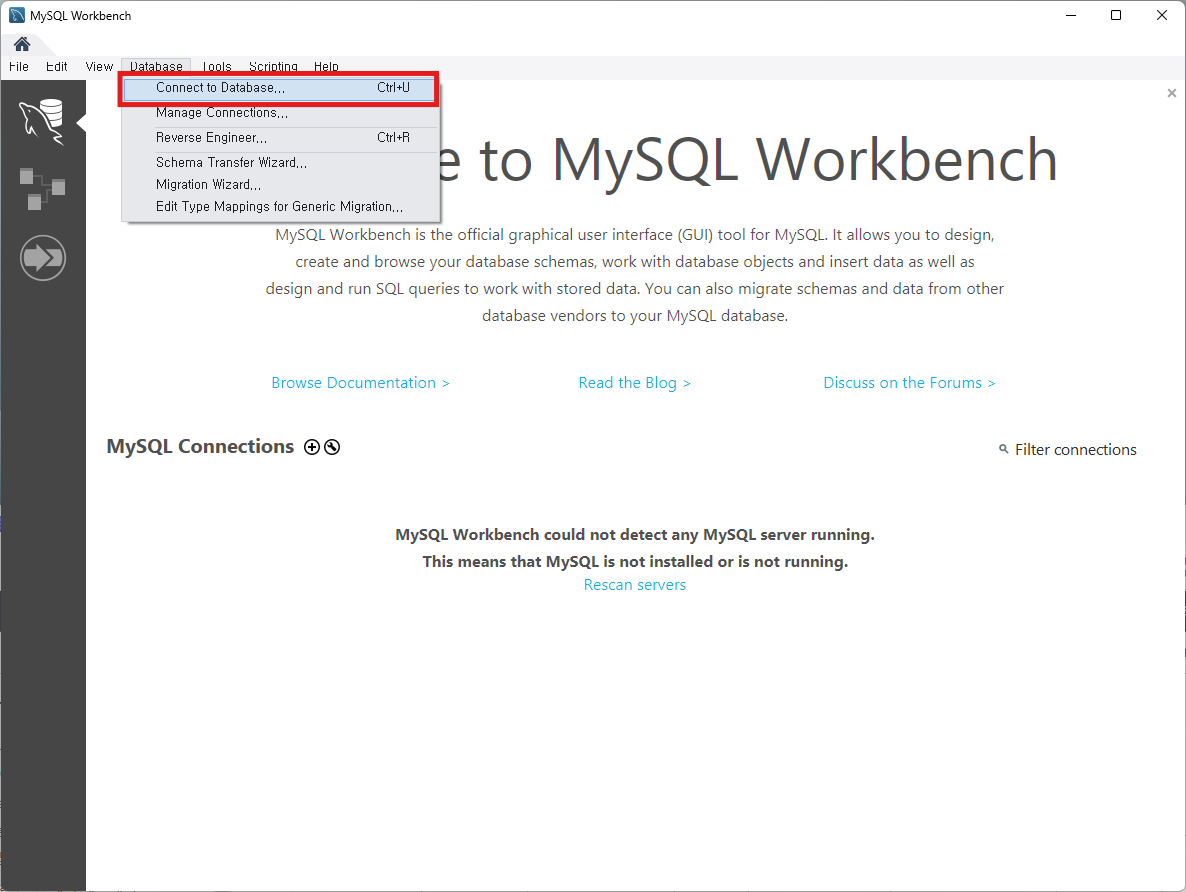The height and width of the screenshot is (892, 1186).
Task: Maximize the MySQL Workbench window
Action: point(1116,15)
